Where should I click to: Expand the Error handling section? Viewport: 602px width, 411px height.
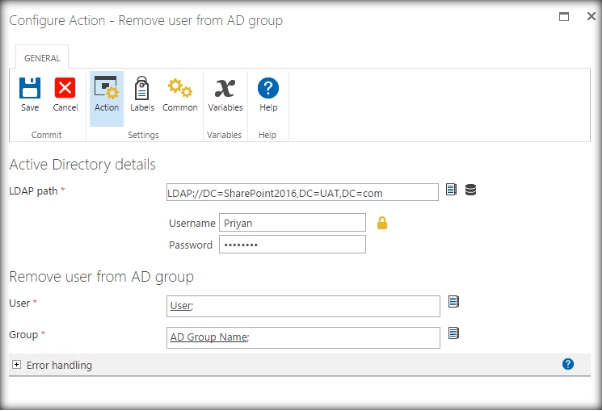16,365
